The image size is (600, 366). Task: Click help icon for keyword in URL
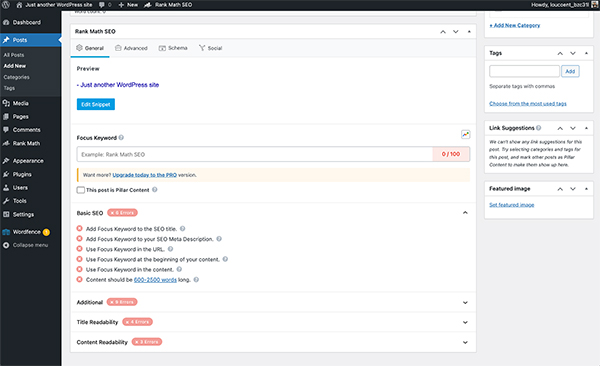(170, 249)
